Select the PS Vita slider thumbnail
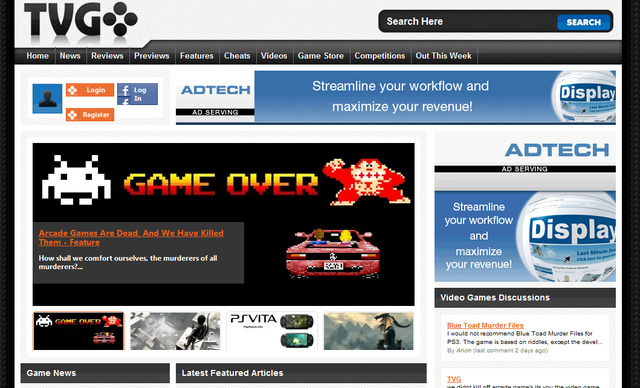The image size is (640, 388). [272, 331]
